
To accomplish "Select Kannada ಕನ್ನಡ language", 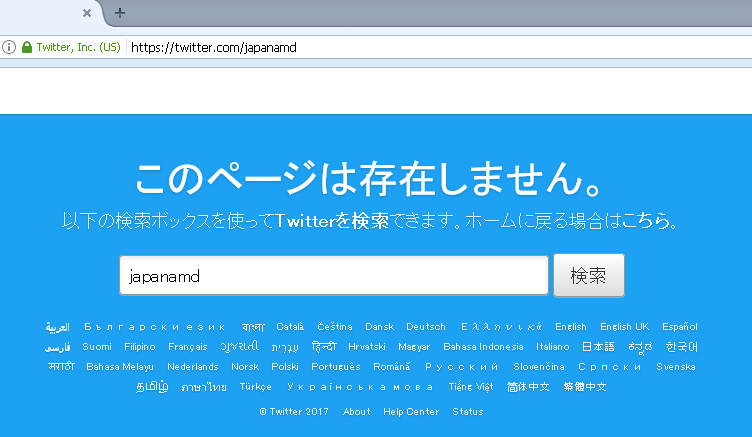I will [640, 347].
